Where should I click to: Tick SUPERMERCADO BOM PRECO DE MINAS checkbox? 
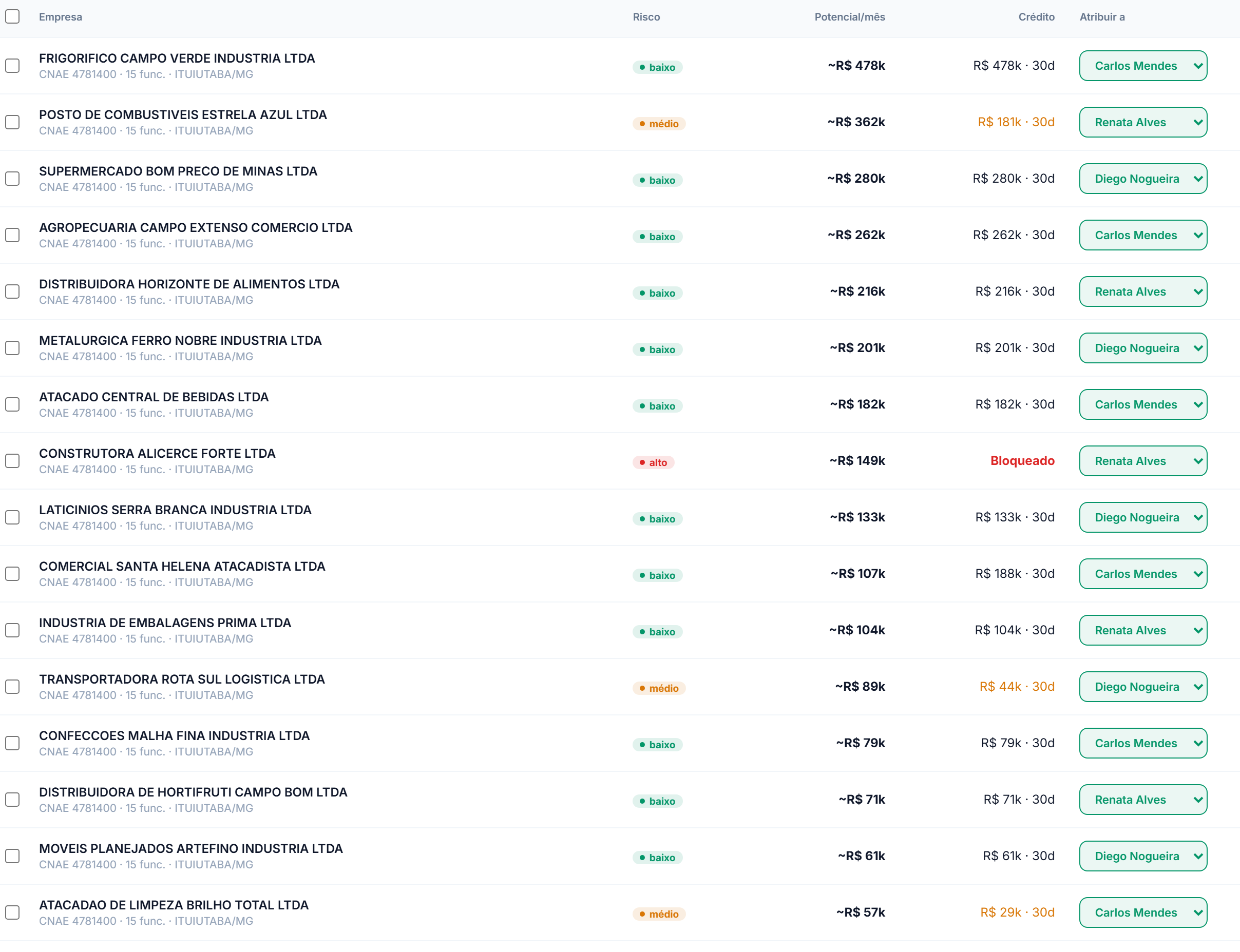click(x=12, y=179)
